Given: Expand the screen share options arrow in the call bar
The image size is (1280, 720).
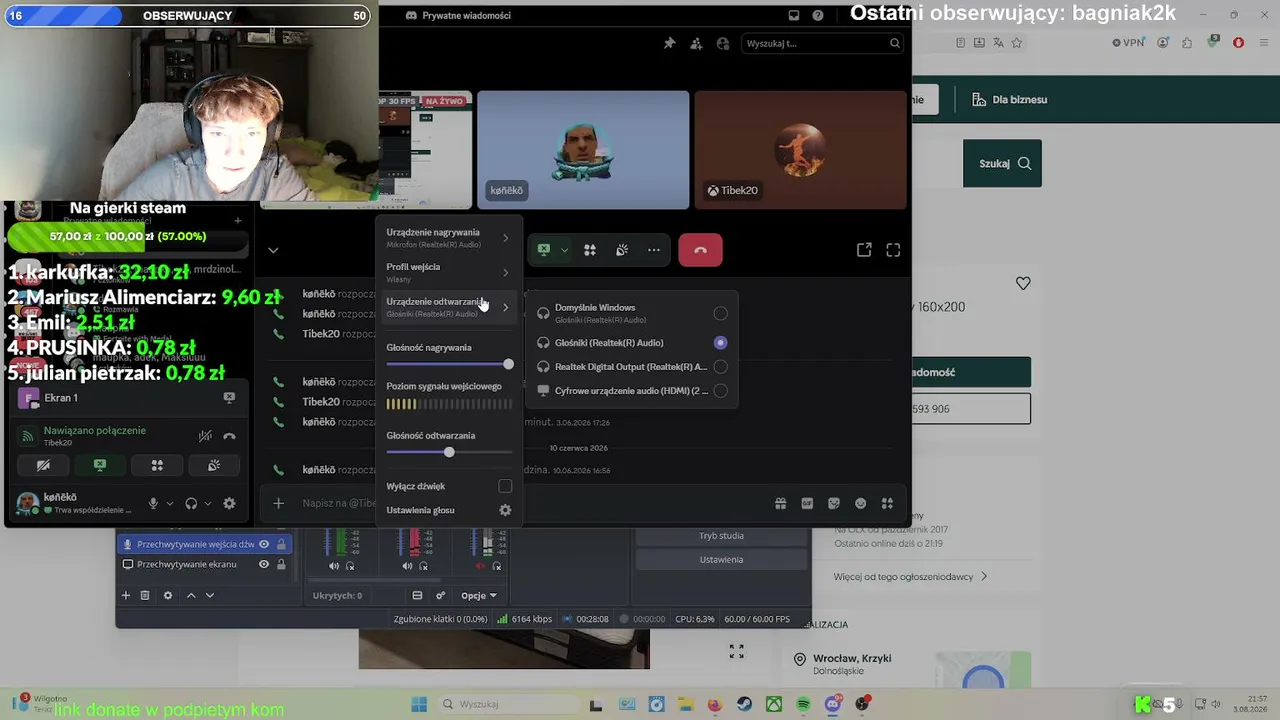Looking at the screenshot, I should click(x=564, y=250).
